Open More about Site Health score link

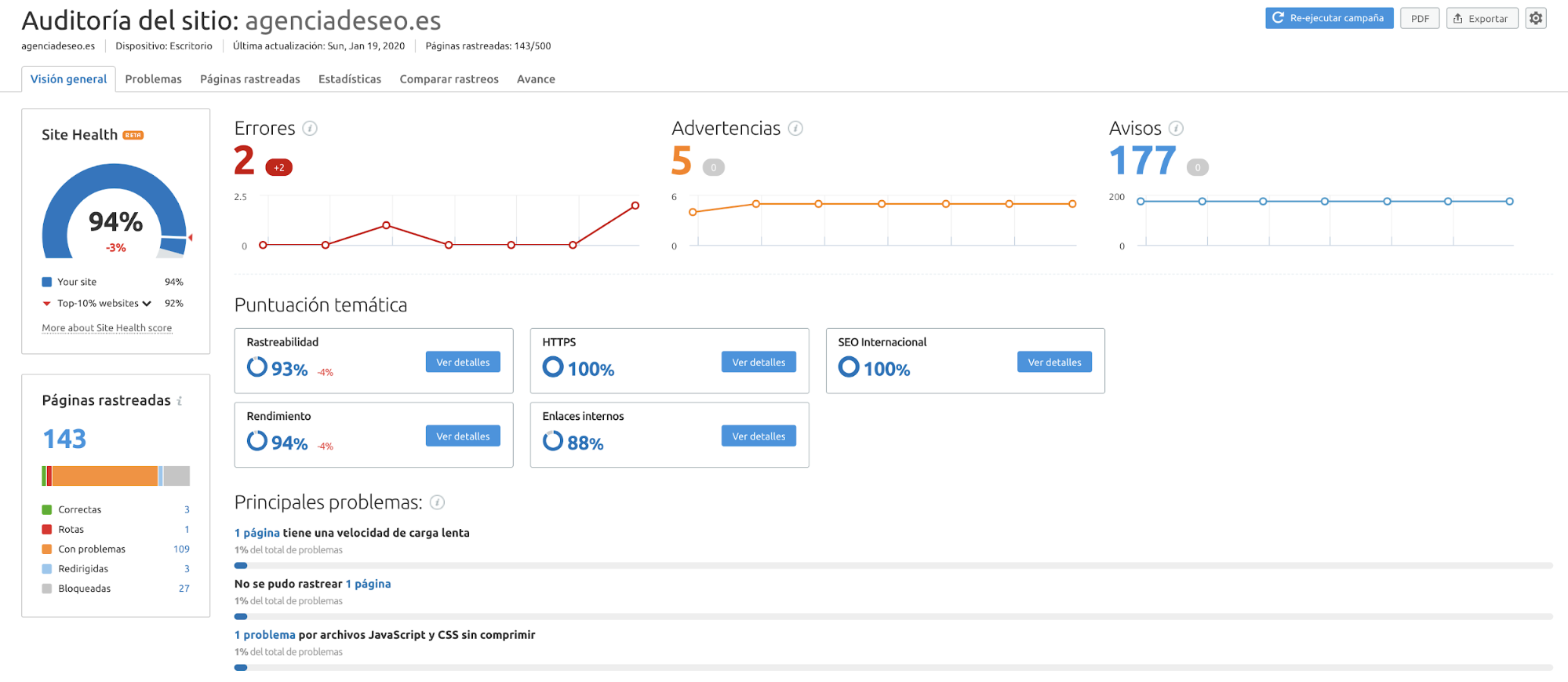coord(107,328)
